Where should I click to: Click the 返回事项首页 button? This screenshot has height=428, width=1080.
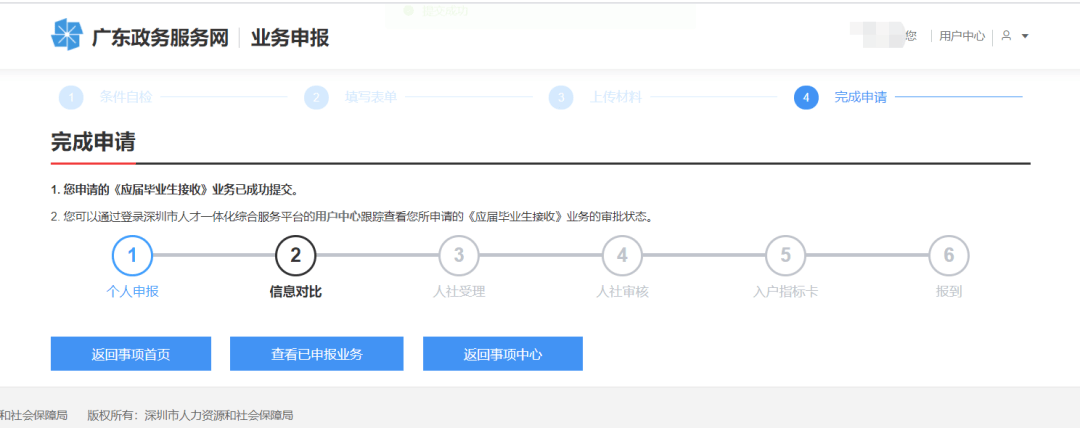click(x=131, y=354)
